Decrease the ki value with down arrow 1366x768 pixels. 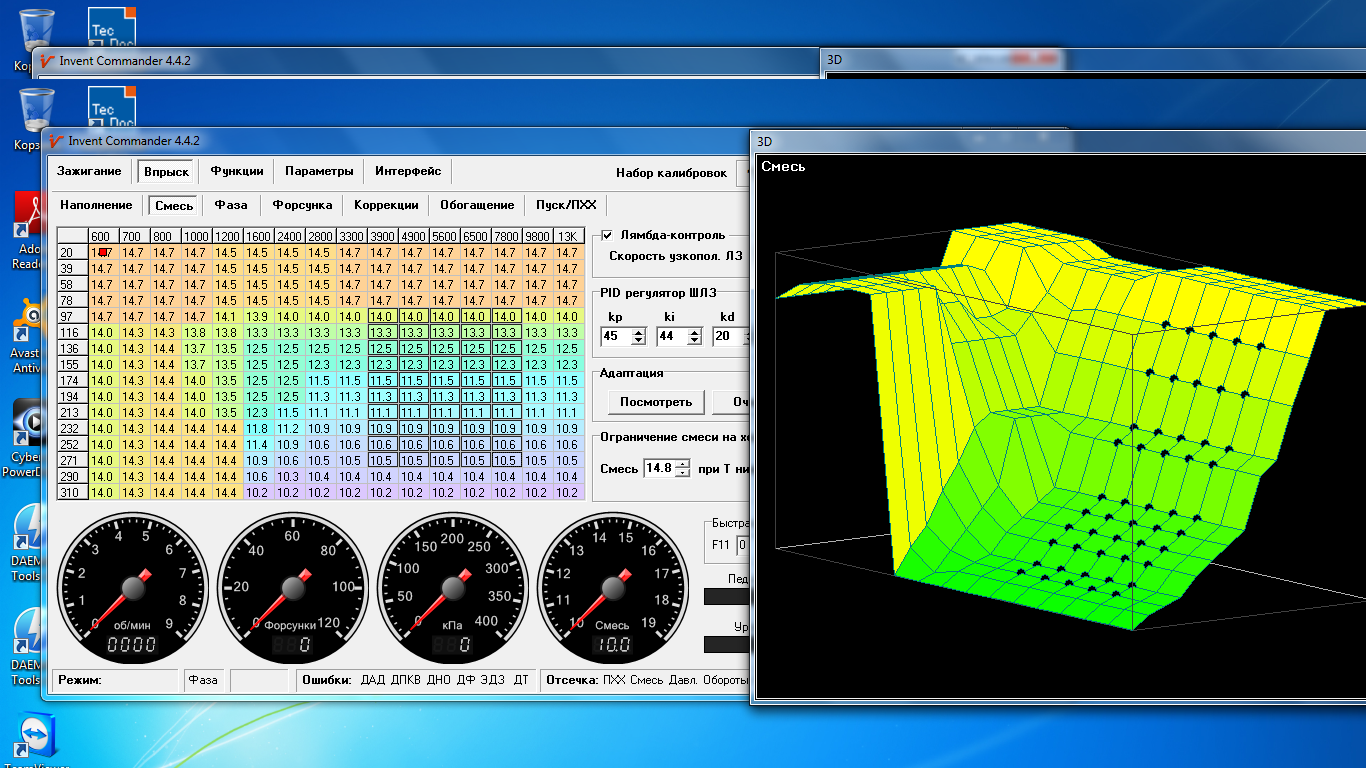pyautogui.click(x=694, y=341)
